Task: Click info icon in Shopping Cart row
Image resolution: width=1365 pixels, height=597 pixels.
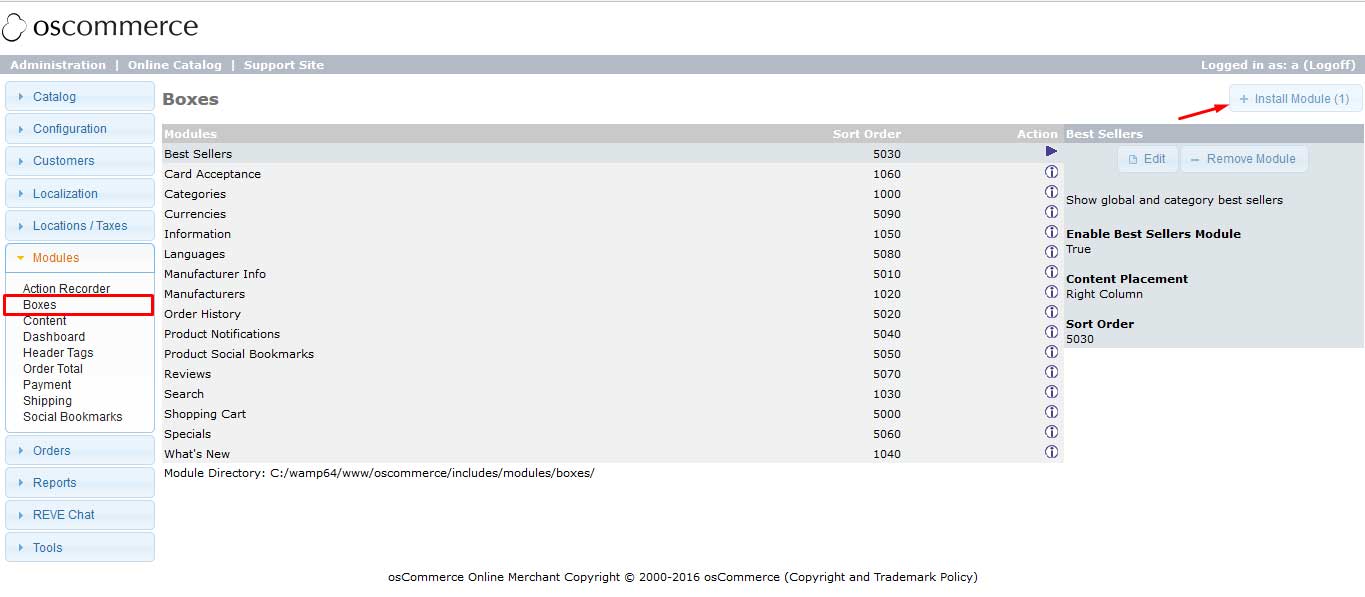Action: (1051, 412)
